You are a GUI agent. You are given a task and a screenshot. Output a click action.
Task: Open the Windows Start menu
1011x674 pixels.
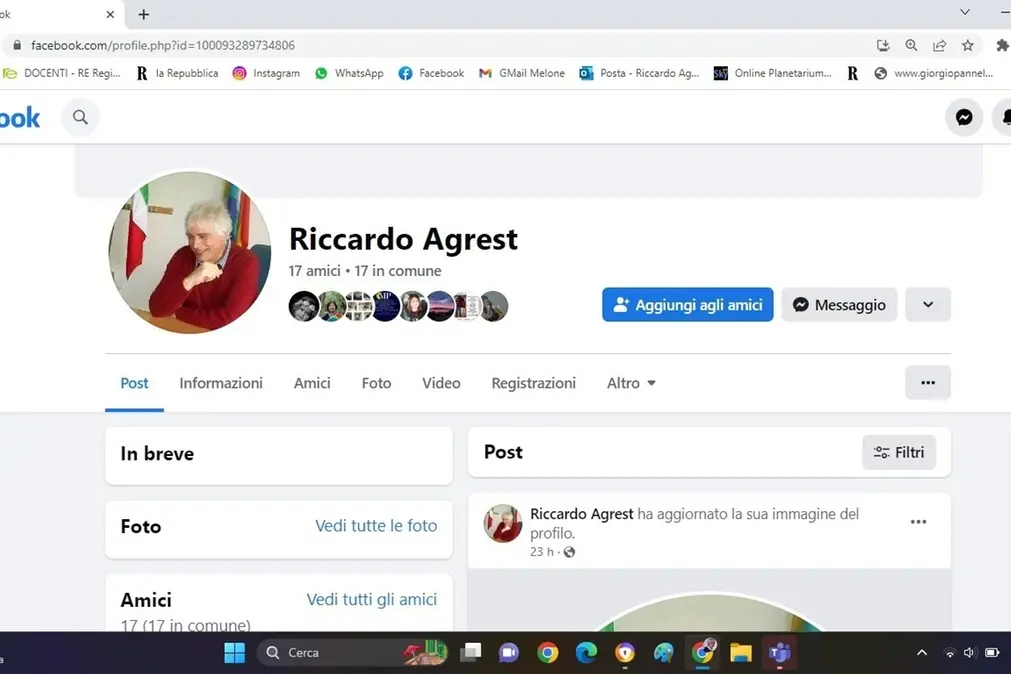click(235, 653)
